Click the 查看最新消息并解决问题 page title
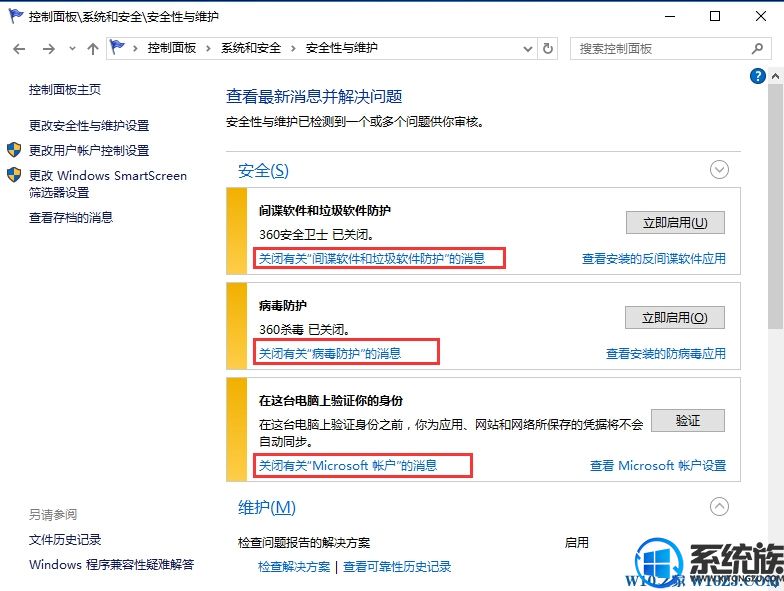Viewport: 784px width, 591px height. [x=314, y=96]
